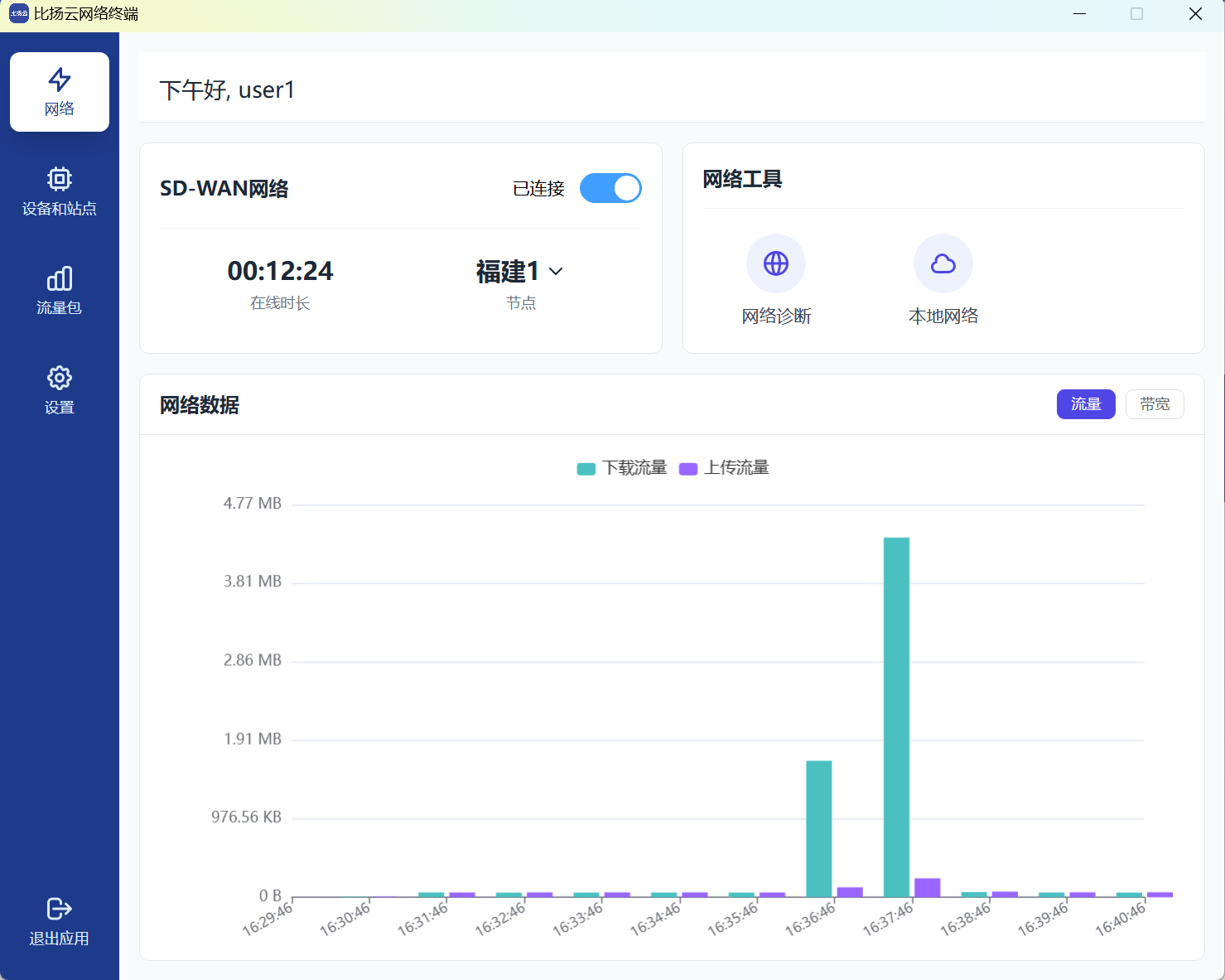Select the 网络 sidebar icon
The height and width of the screenshot is (980, 1225).
point(59,91)
